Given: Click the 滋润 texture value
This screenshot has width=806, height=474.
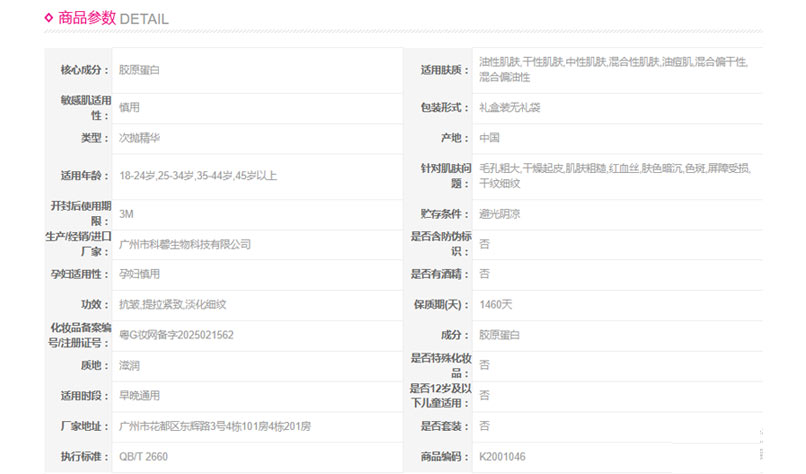Looking at the screenshot, I should 129,366.
